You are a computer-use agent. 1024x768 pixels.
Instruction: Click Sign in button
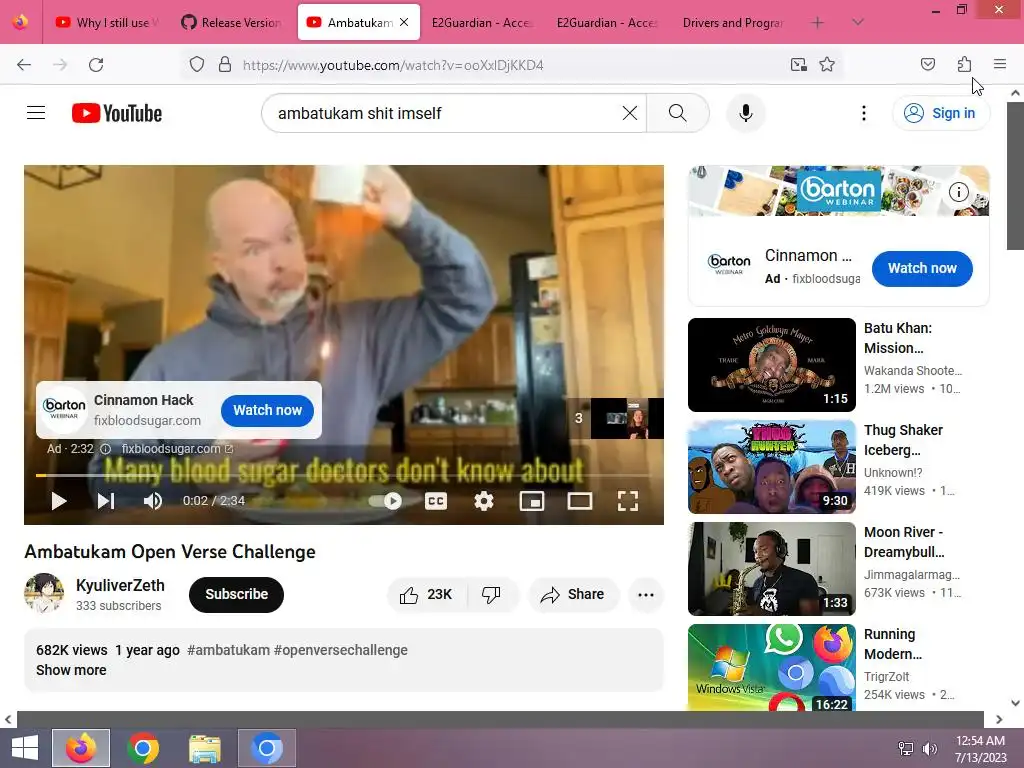[x=941, y=113]
